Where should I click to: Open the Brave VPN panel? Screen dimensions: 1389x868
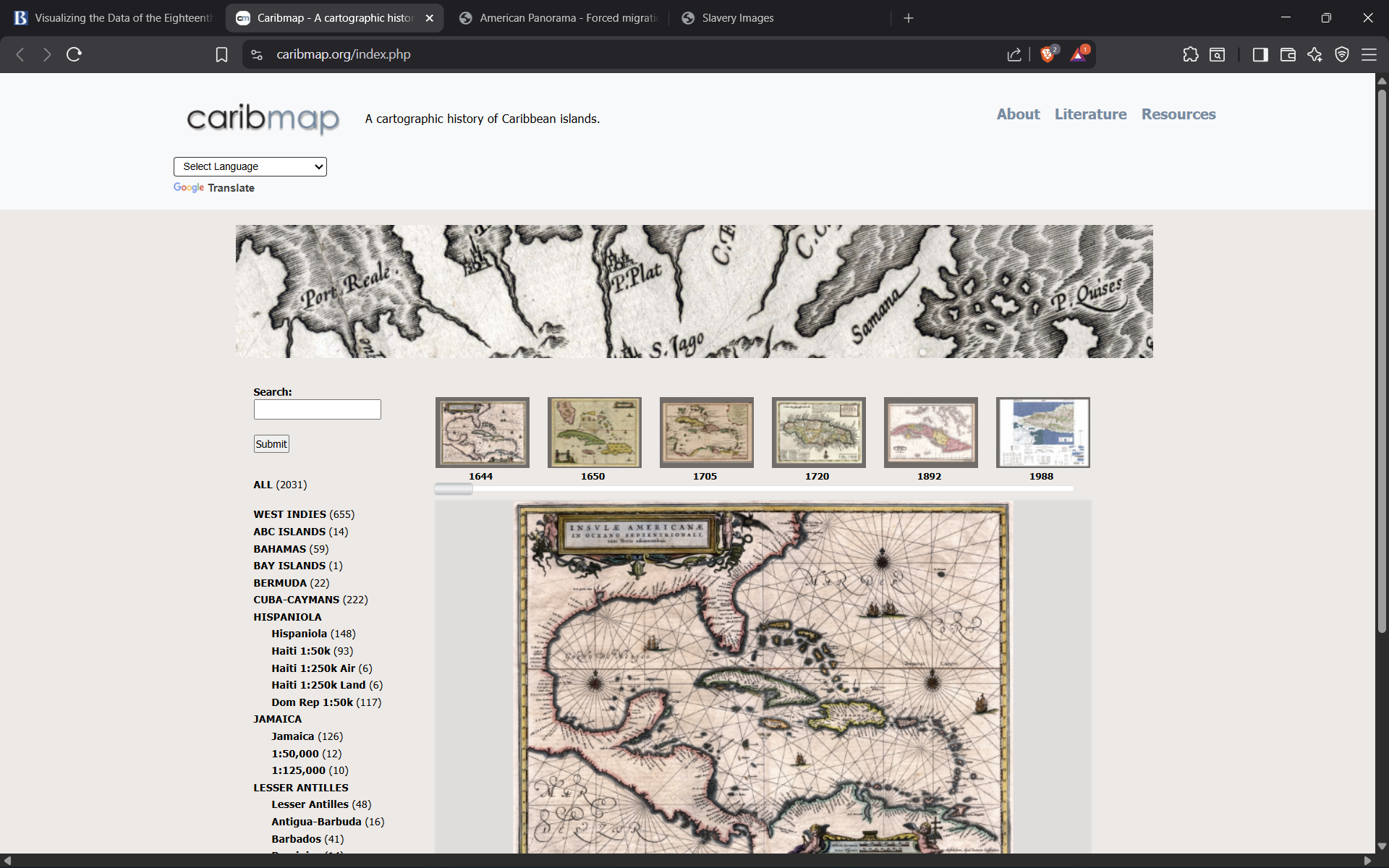coord(1343,54)
